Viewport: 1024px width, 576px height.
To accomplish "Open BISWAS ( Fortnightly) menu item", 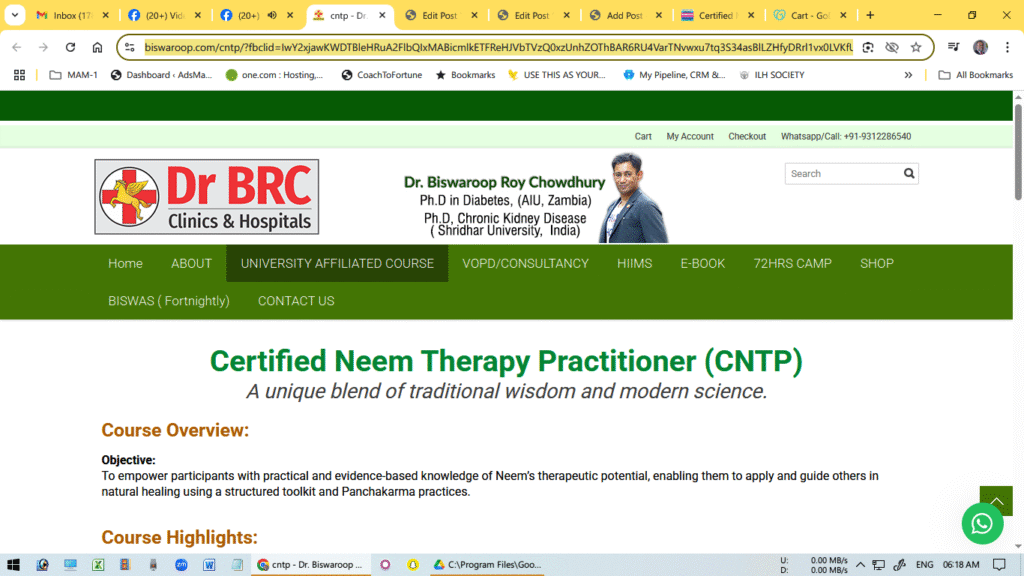I will 168,301.
